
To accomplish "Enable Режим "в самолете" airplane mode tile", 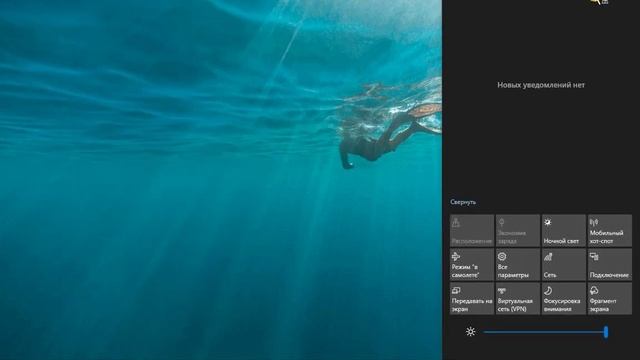I will click(x=471, y=264).
